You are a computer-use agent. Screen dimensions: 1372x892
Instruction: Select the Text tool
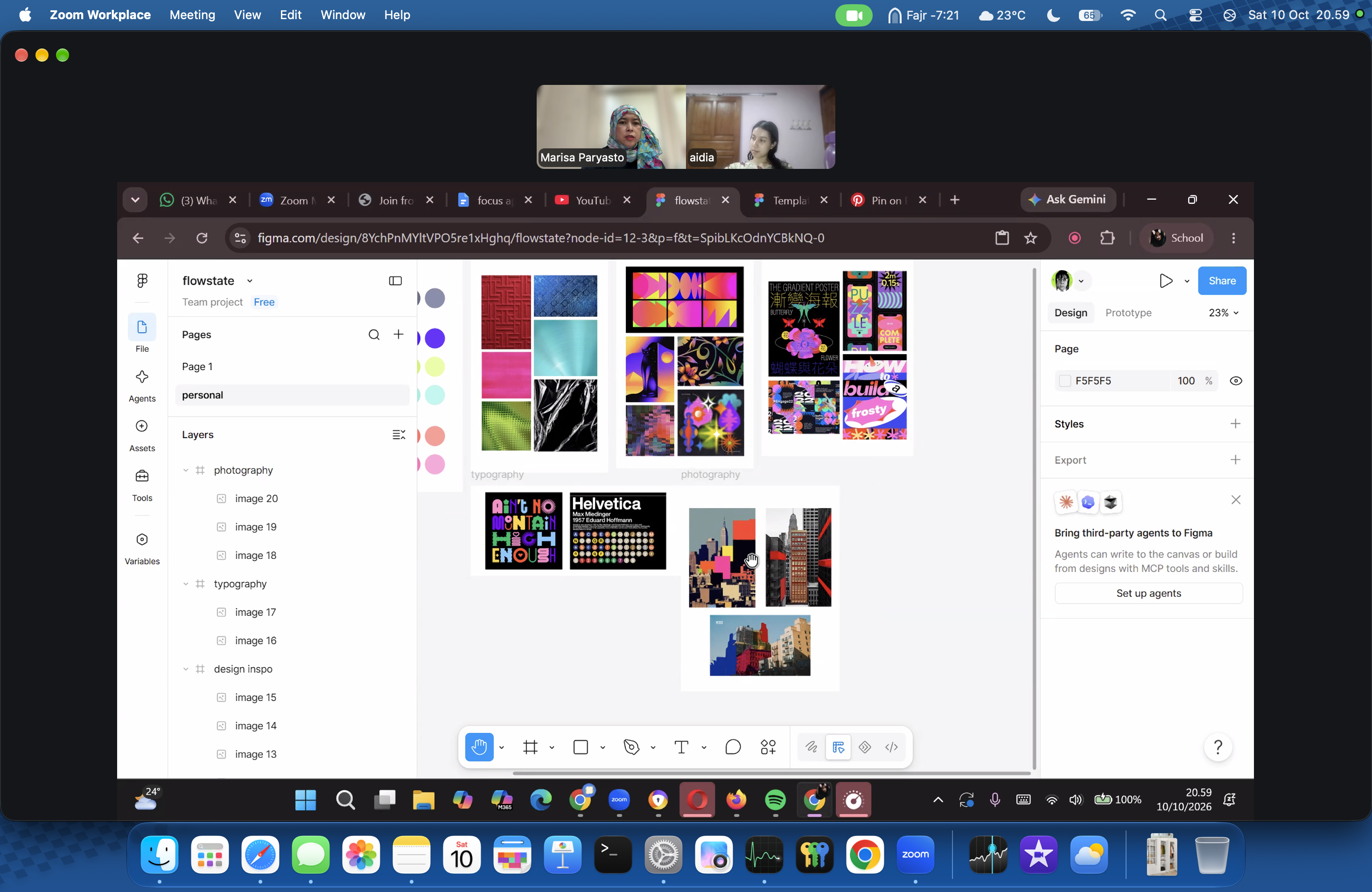point(681,747)
